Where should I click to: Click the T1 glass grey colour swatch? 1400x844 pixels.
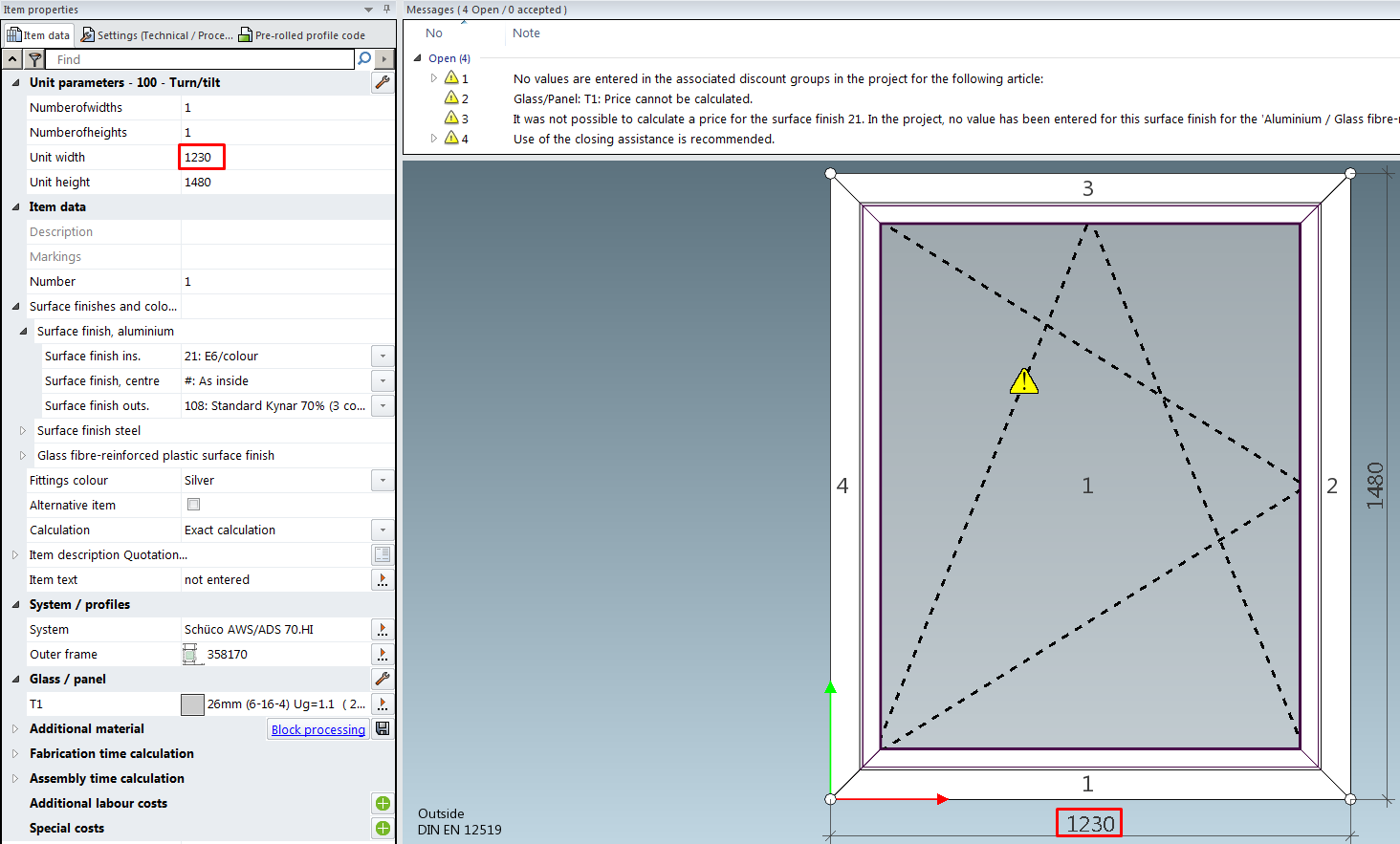(192, 704)
